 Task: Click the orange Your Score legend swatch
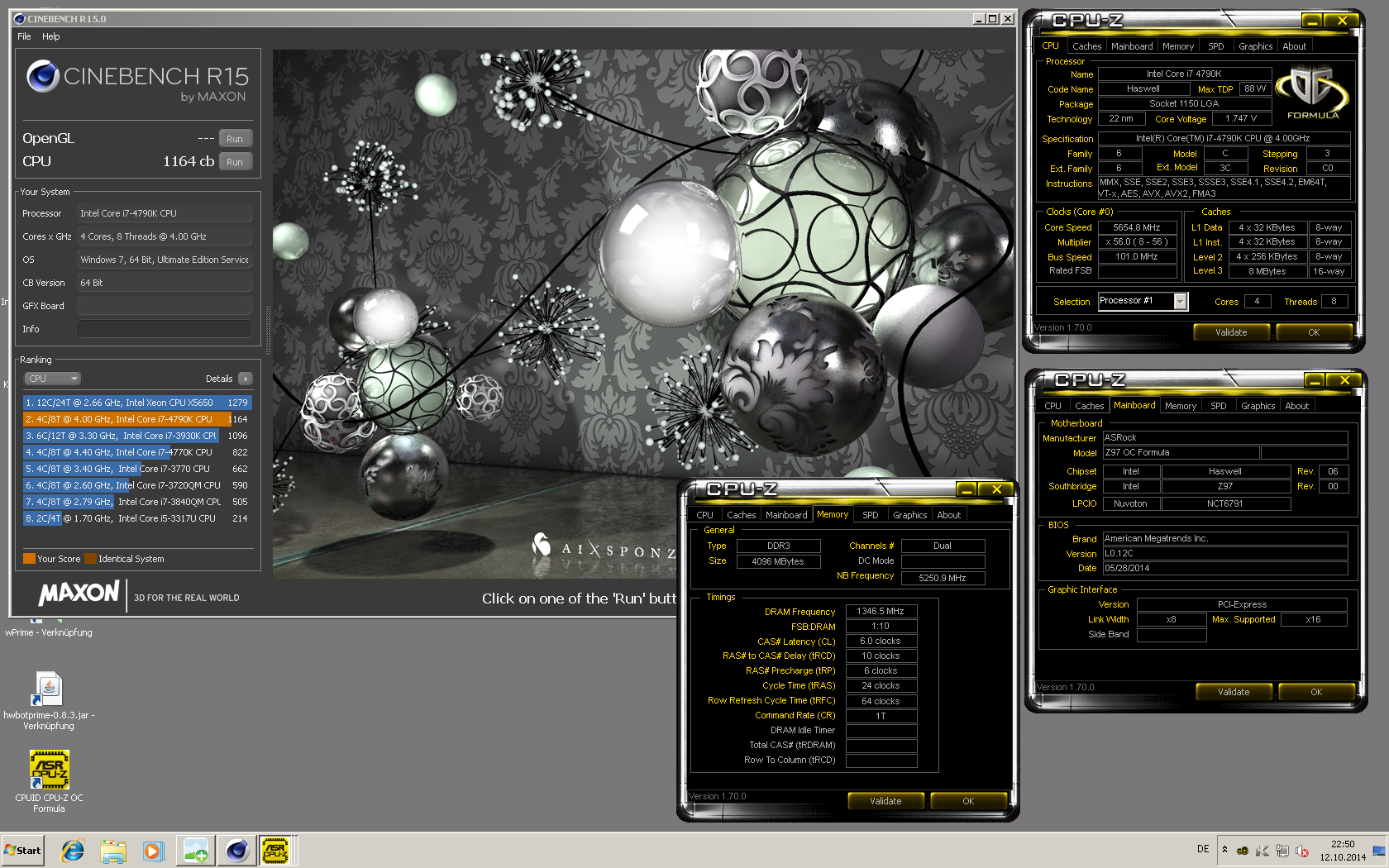[x=29, y=559]
